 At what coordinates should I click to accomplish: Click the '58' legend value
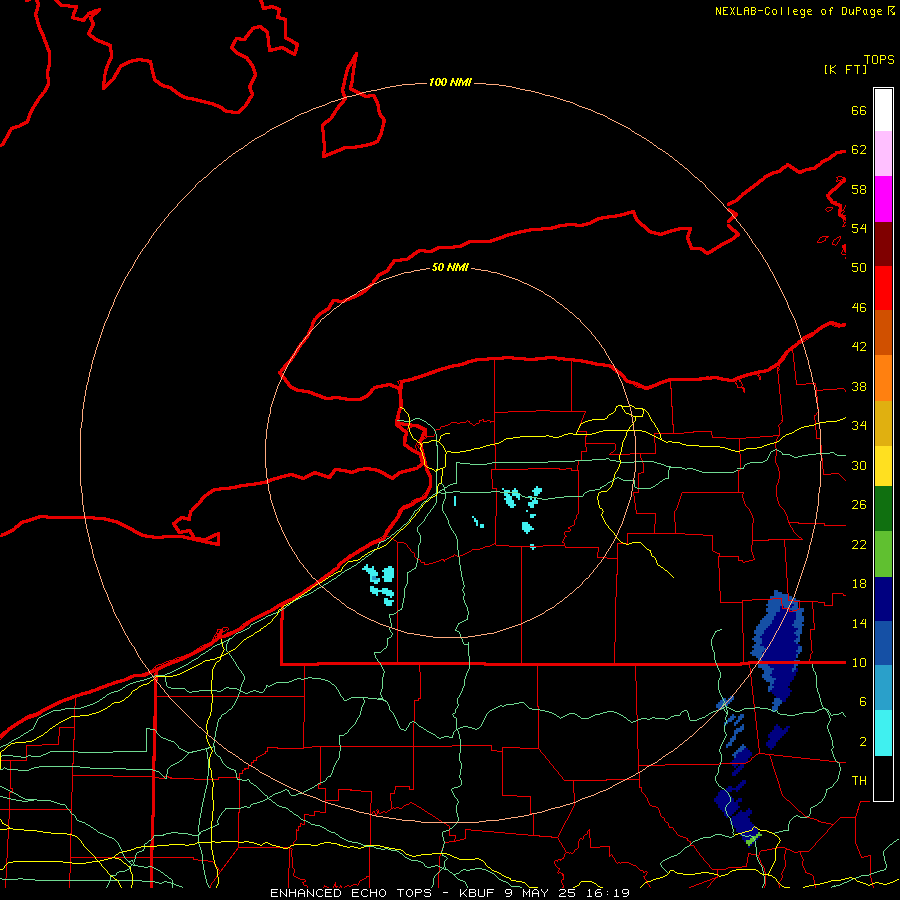(859, 189)
